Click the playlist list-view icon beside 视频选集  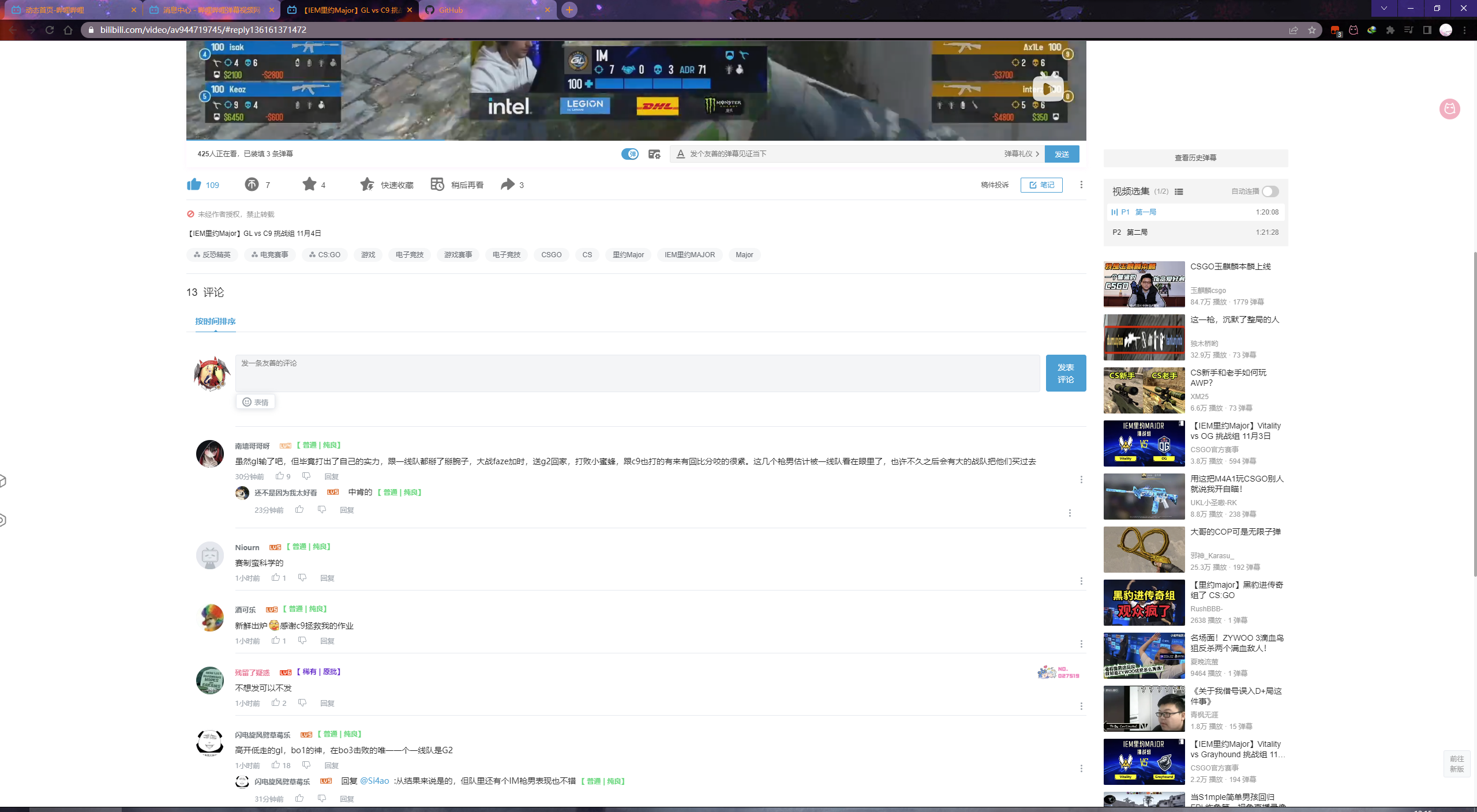tap(1179, 191)
